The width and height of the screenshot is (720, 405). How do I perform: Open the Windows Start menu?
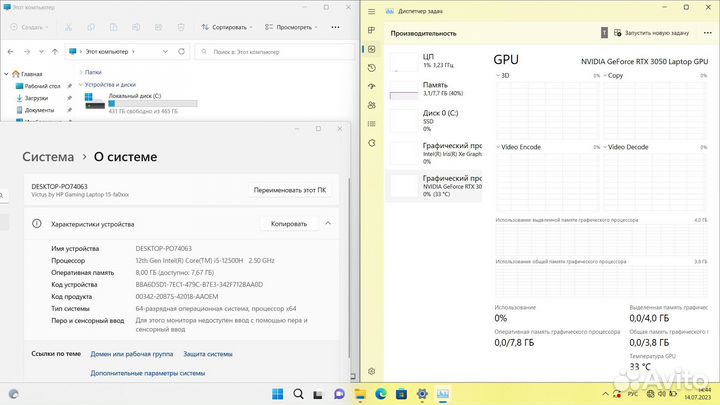click(x=277, y=394)
